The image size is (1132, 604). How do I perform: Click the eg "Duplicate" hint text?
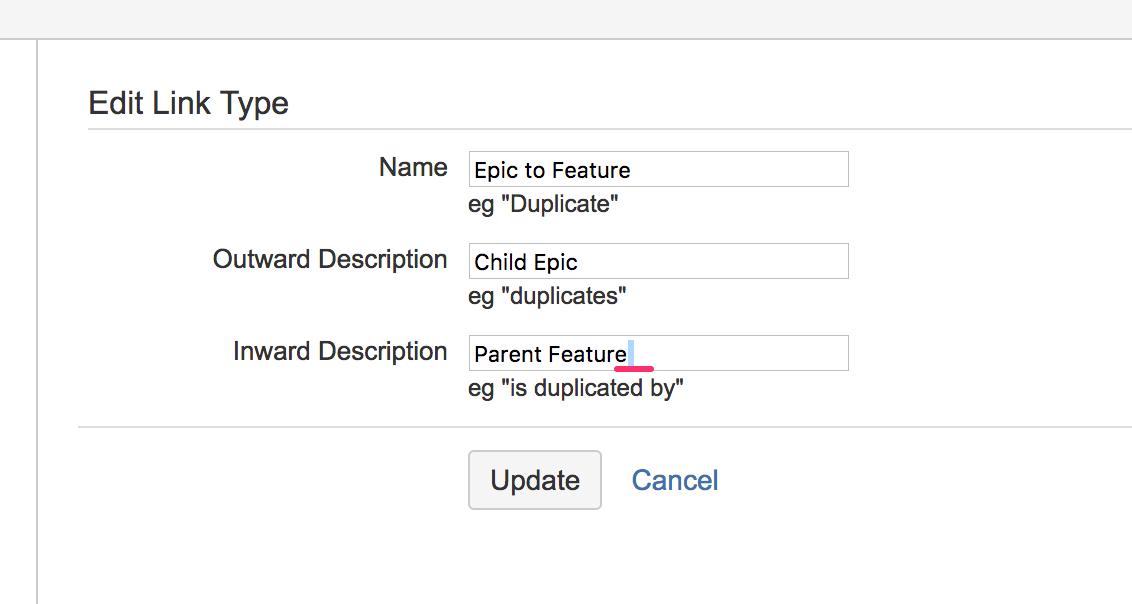(544, 204)
